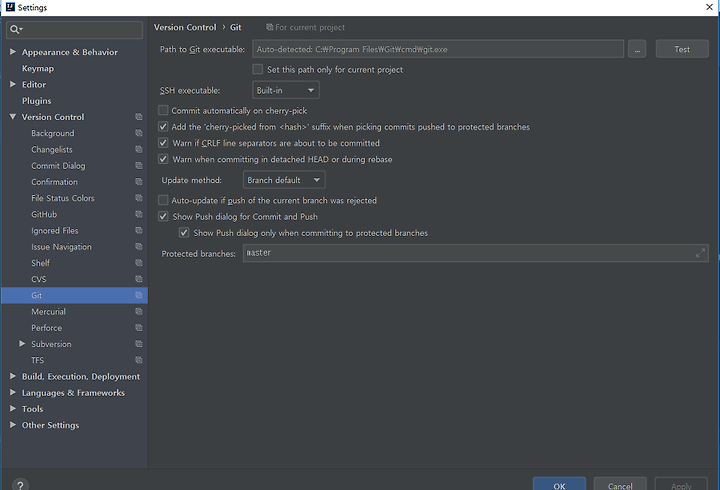Select the Commit Dialog settings page
Viewport: 720px width, 490px height.
[x=58, y=166]
